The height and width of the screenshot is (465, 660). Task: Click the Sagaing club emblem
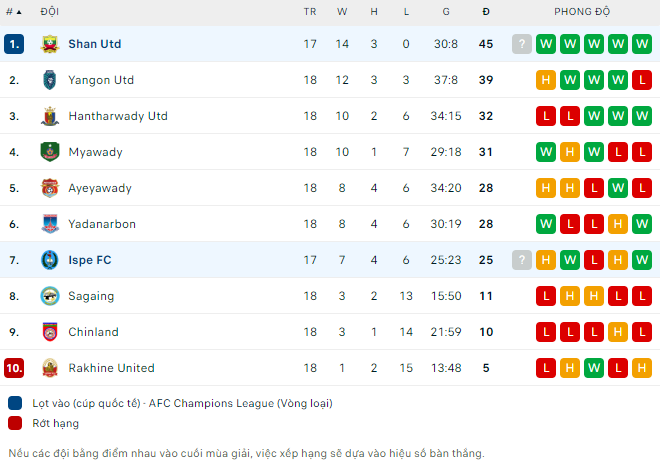(50, 296)
